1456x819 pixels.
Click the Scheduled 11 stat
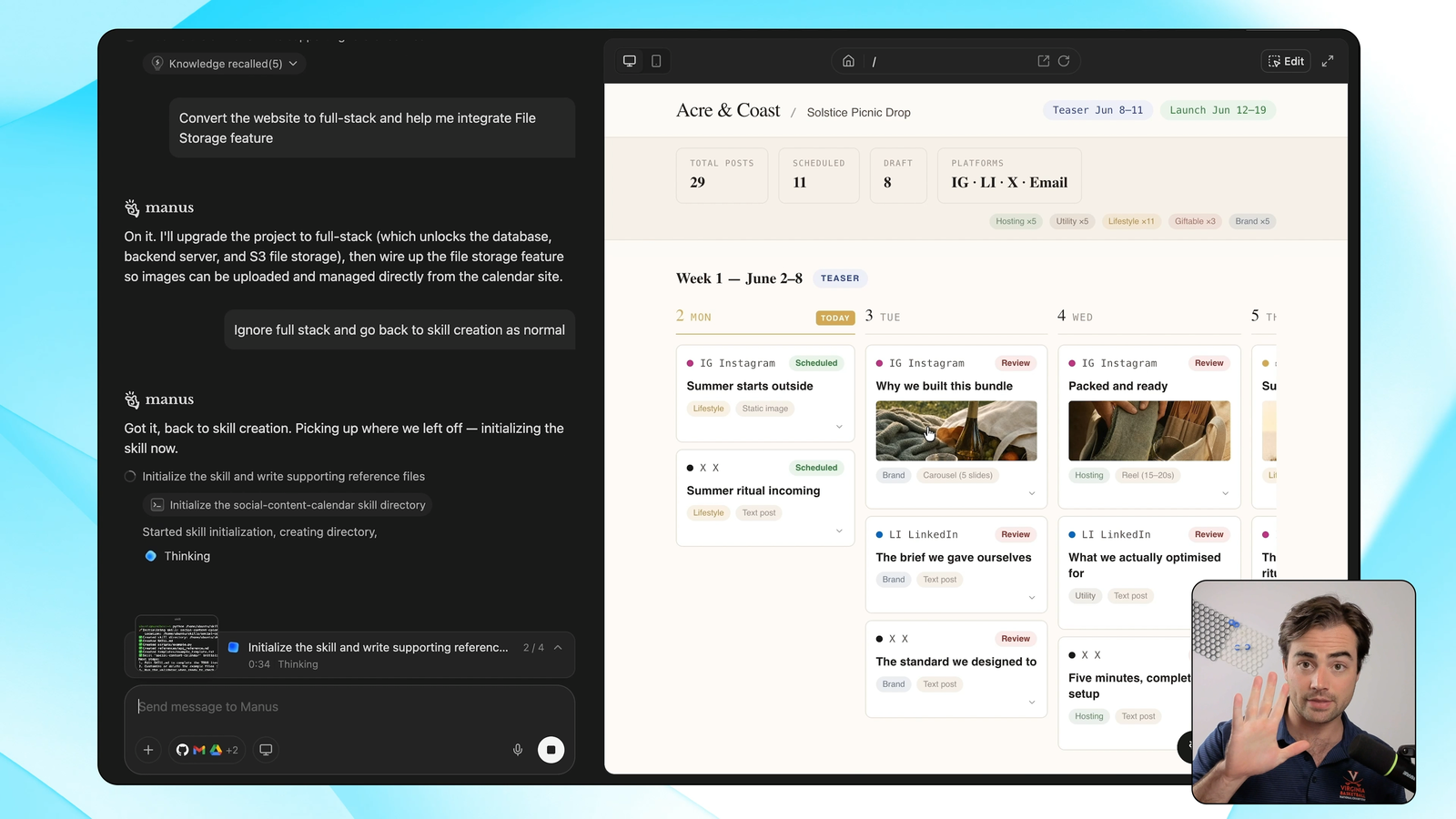[819, 175]
